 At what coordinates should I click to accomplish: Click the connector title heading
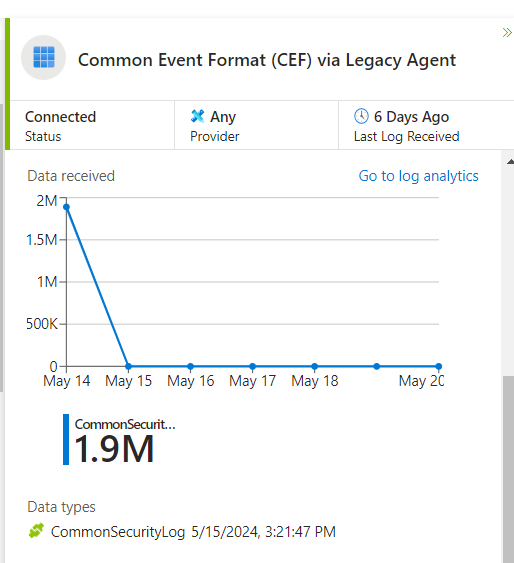click(267, 60)
